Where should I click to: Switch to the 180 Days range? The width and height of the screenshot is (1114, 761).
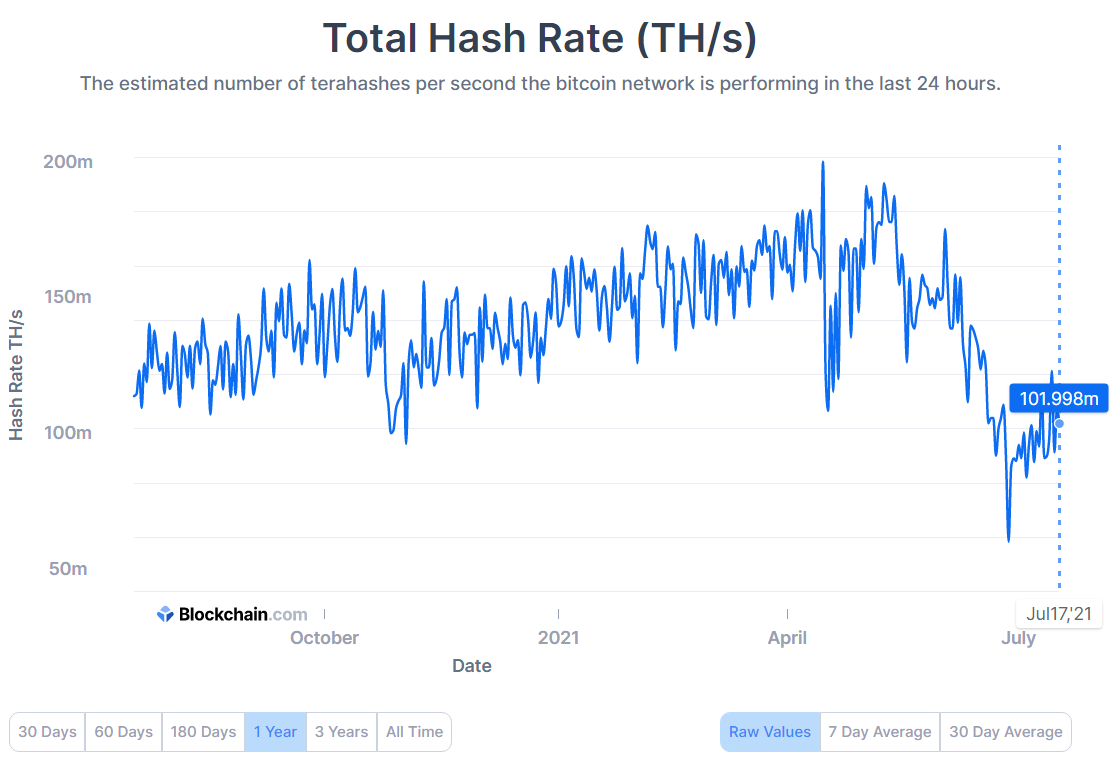[203, 732]
